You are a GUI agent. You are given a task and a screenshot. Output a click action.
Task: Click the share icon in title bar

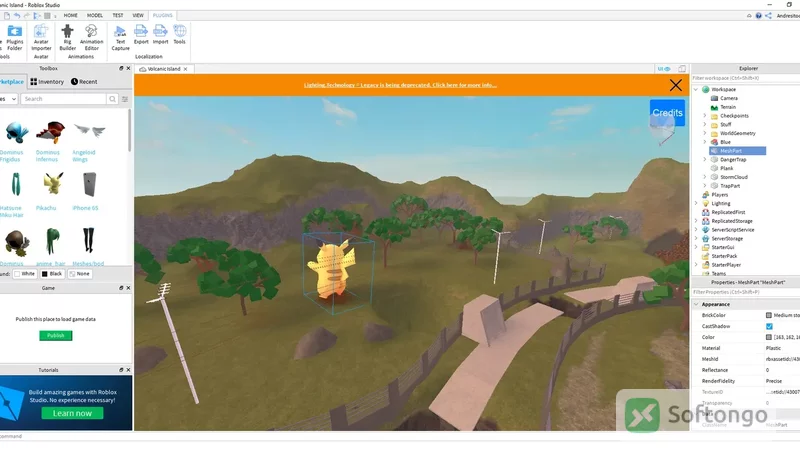point(768,16)
